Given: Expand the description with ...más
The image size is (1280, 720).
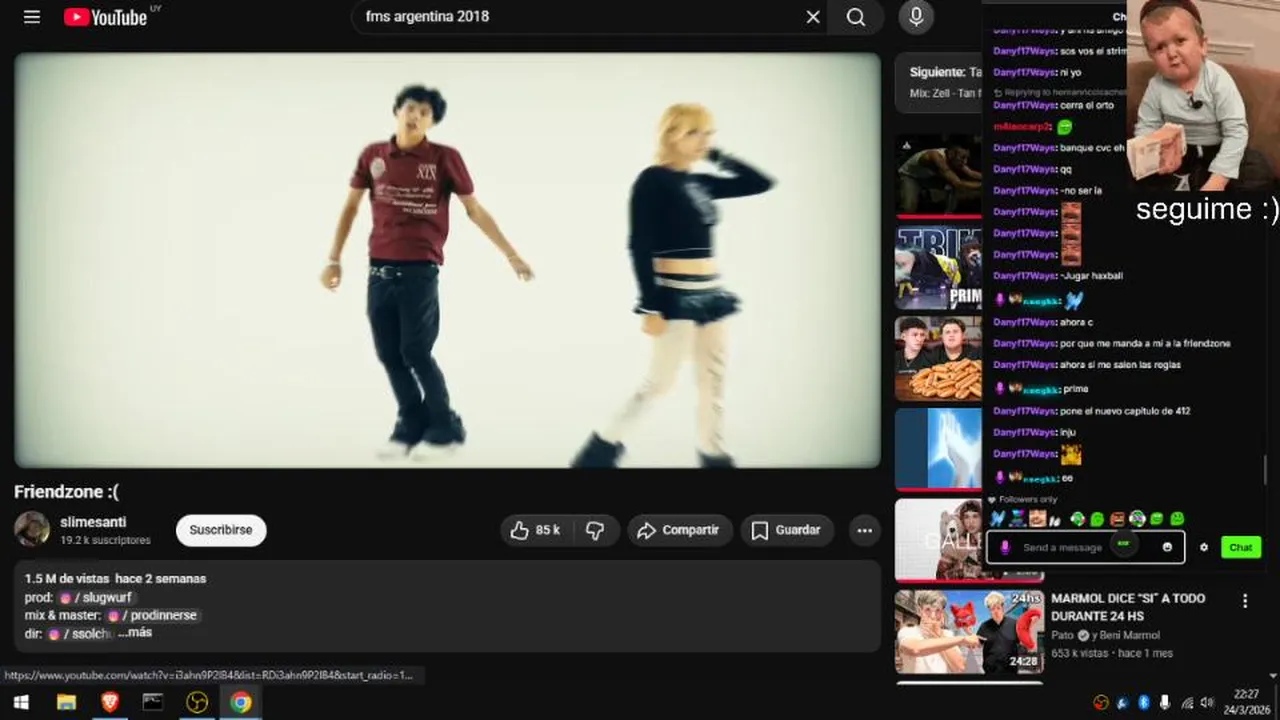Looking at the screenshot, I should [x=135, y=633].
